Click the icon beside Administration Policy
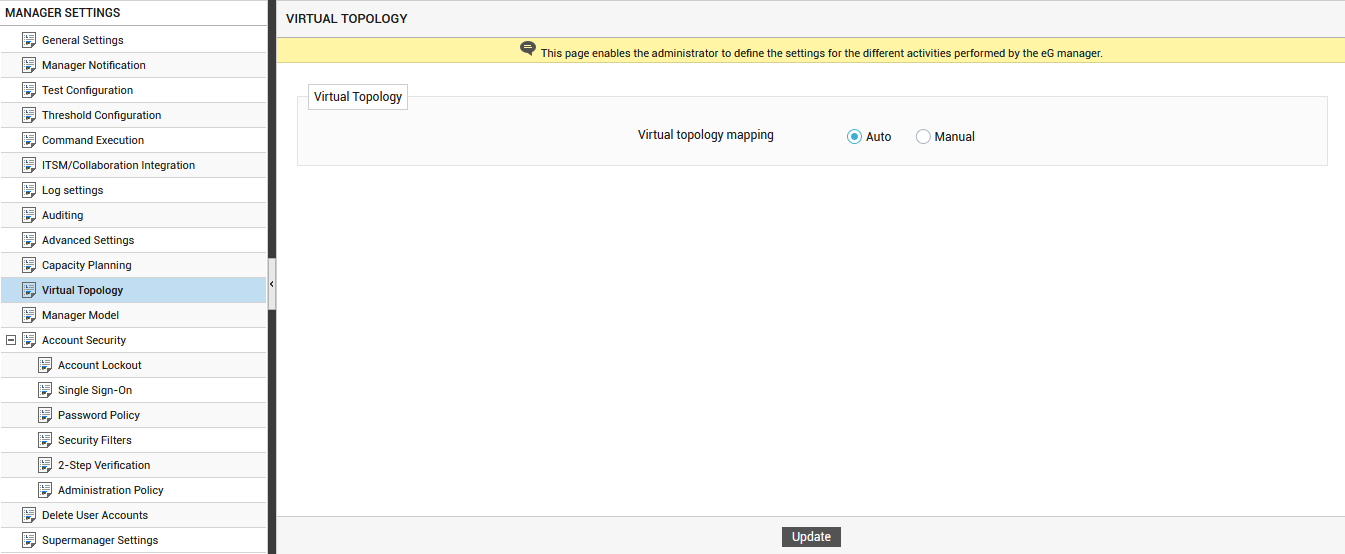Image resolution: width=1345 pixels, height=554 pixels. [x=45, y=490]
